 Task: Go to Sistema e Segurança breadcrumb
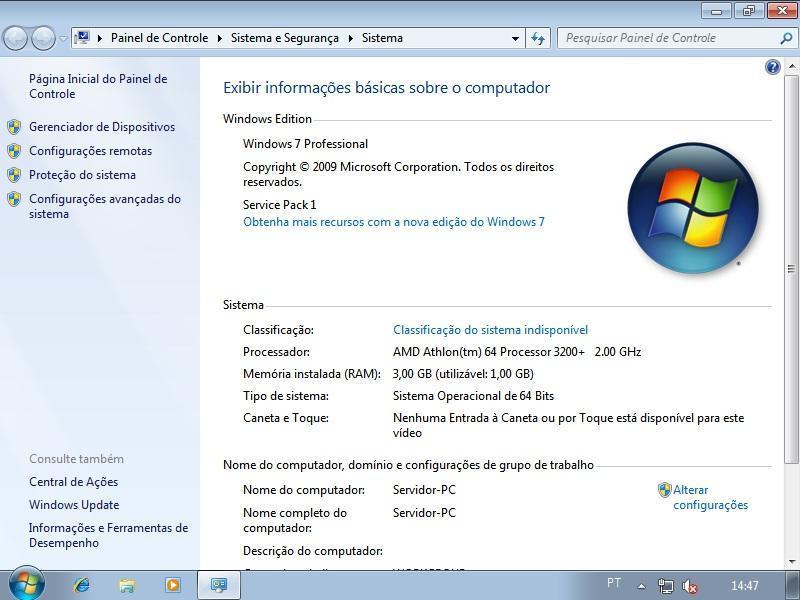(285, 38)
